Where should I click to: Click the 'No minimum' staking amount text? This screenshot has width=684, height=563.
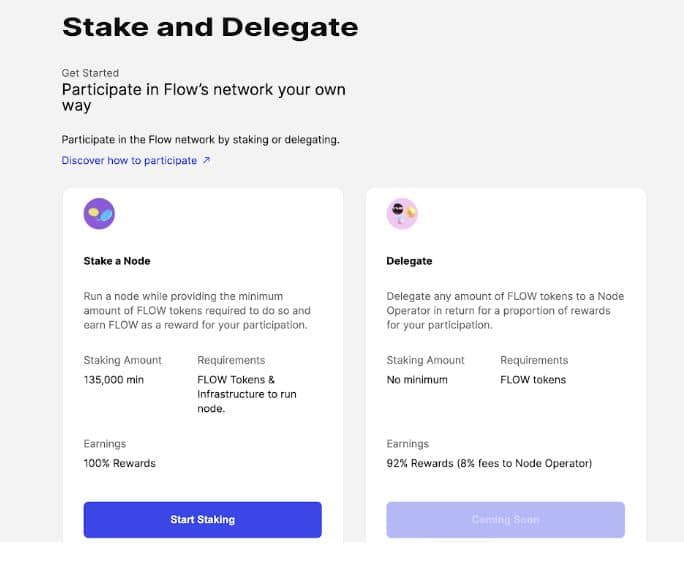[417, 380]
